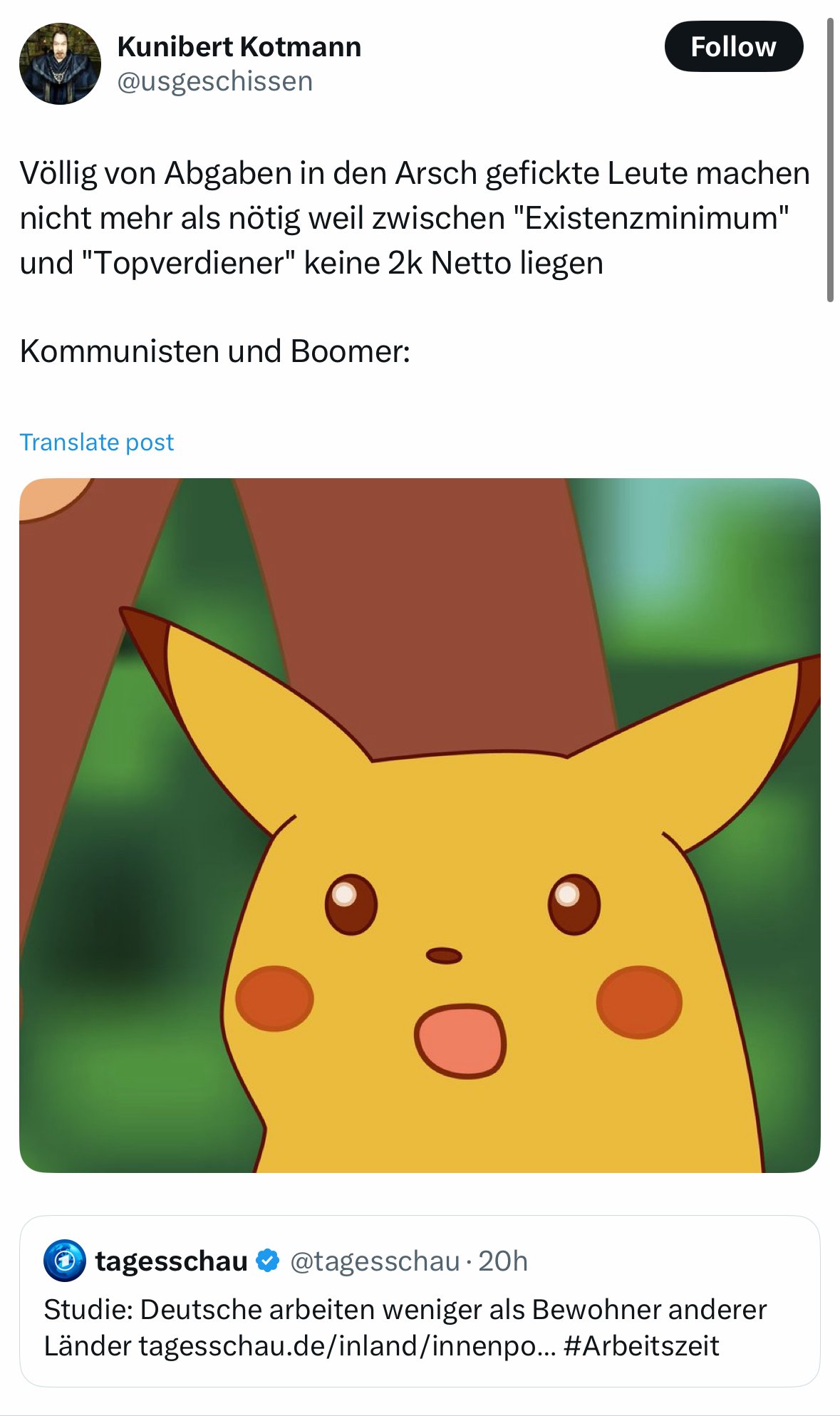Click the tagesschau logo avatar
840x1416 pixels.
point(65,1261)
